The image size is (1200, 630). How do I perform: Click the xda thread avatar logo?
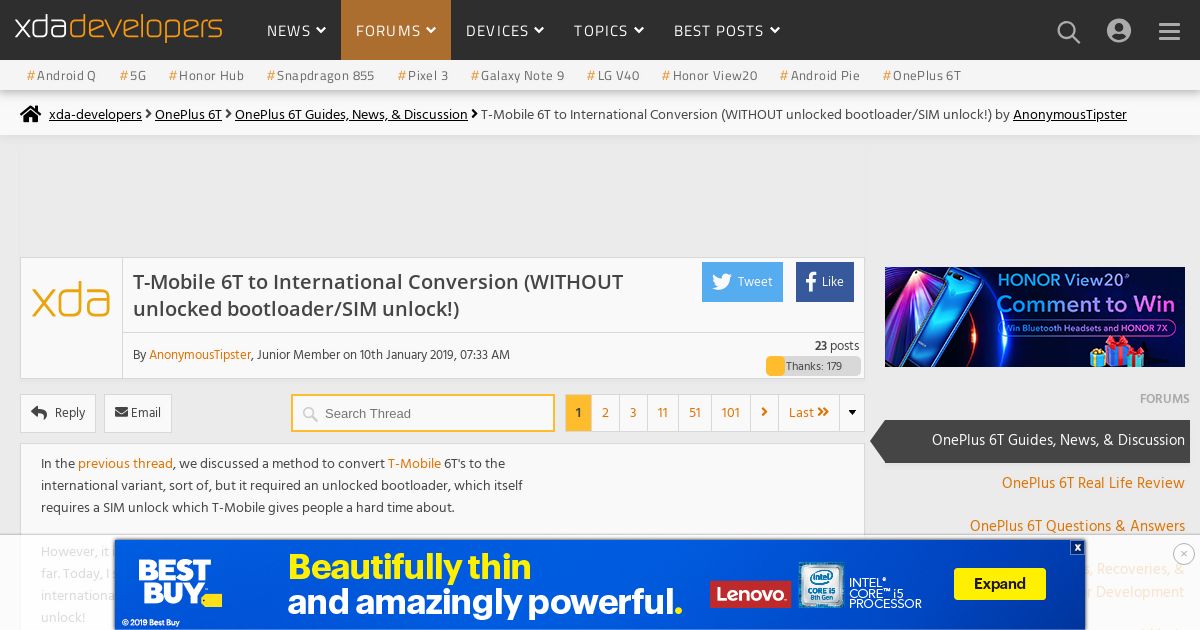(x=71, y=301)
